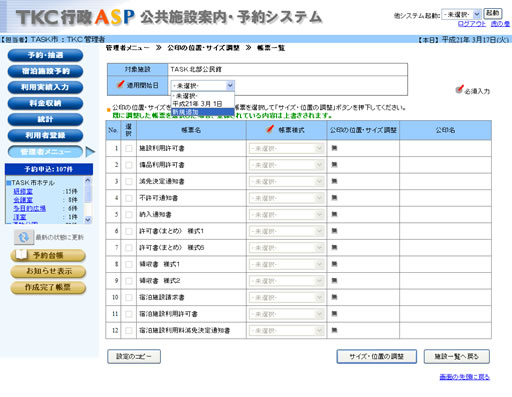
Task: Select the 管理者メニュー sidebar button
Action: (x=45, y=152)
